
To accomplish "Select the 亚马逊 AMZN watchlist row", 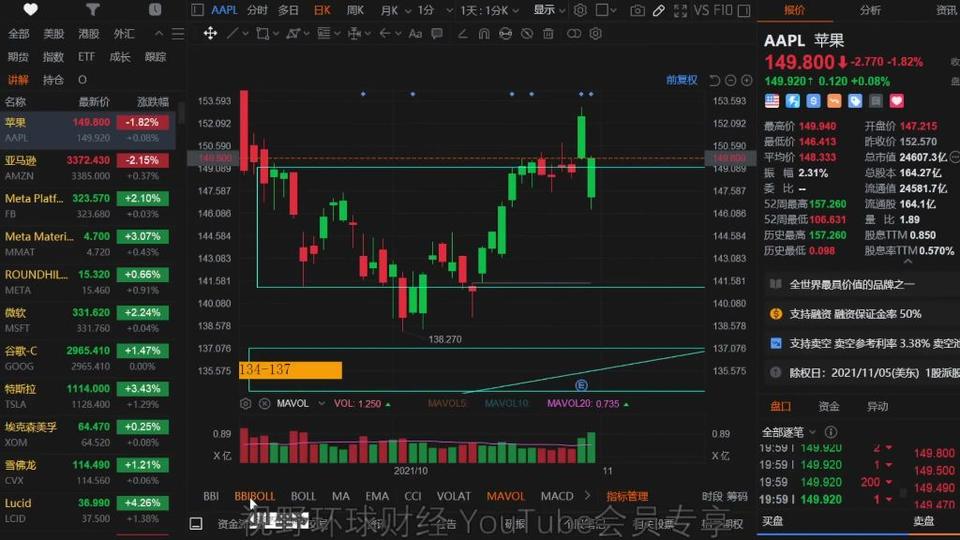I will (88, 168).
